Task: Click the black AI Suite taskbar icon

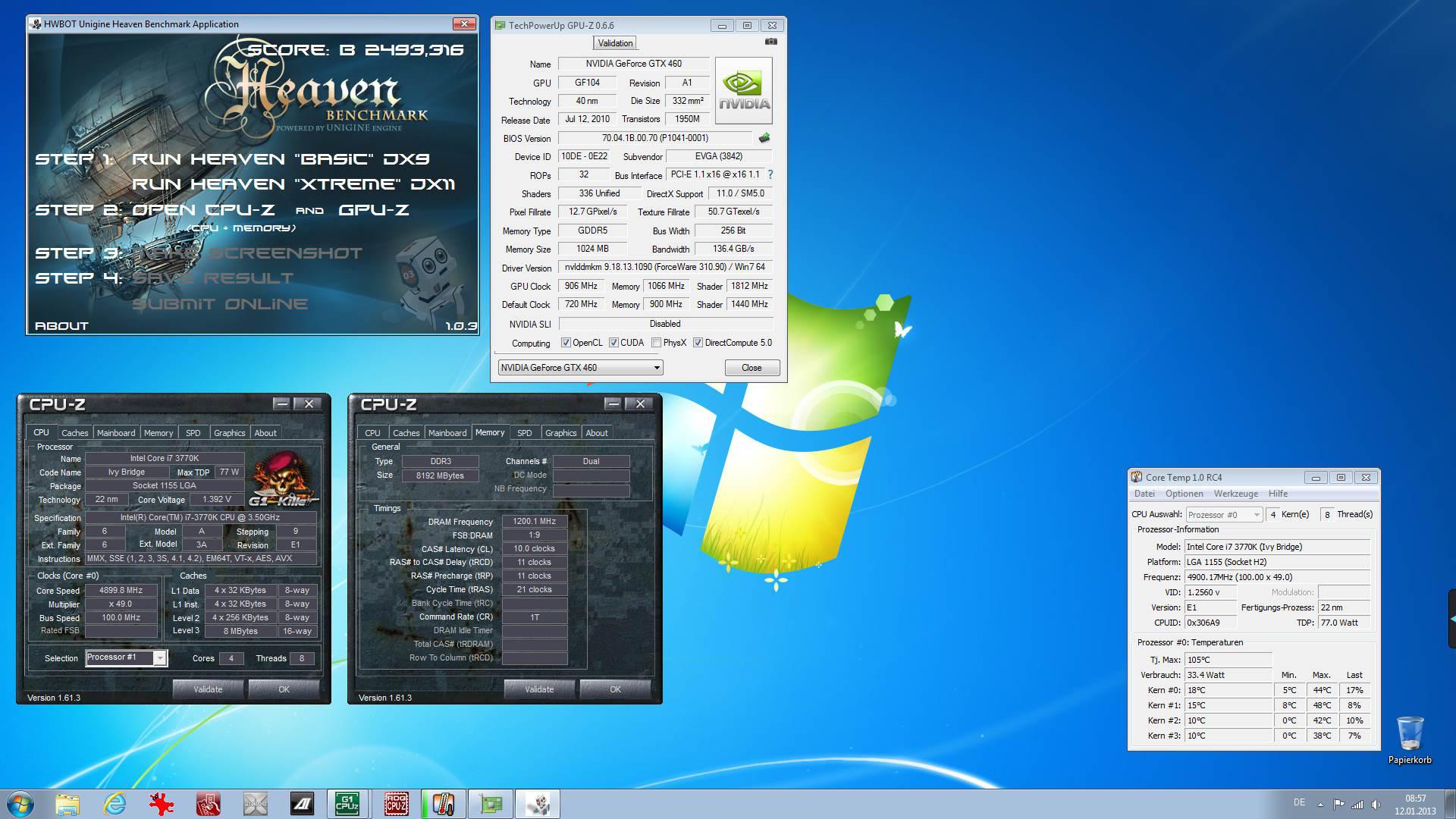Action: tap(303, 804)
